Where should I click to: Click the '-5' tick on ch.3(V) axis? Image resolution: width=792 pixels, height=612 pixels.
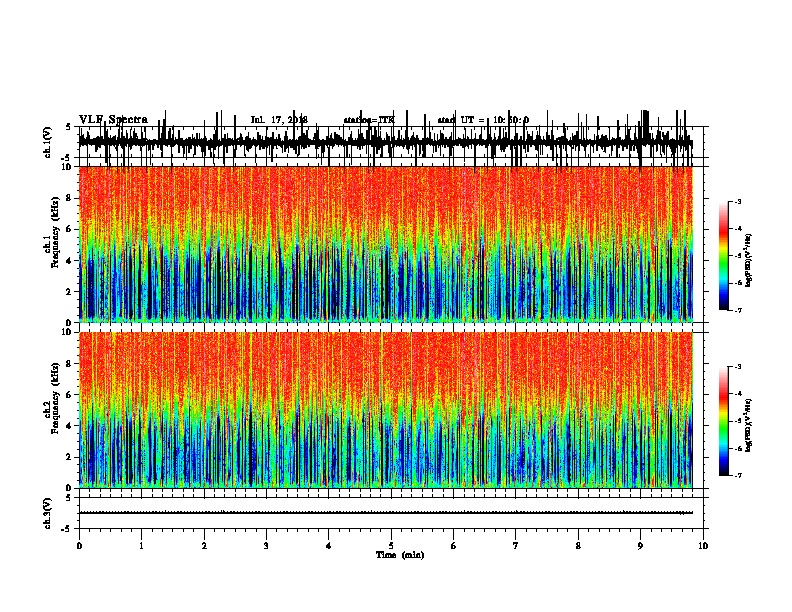[67, 529]
